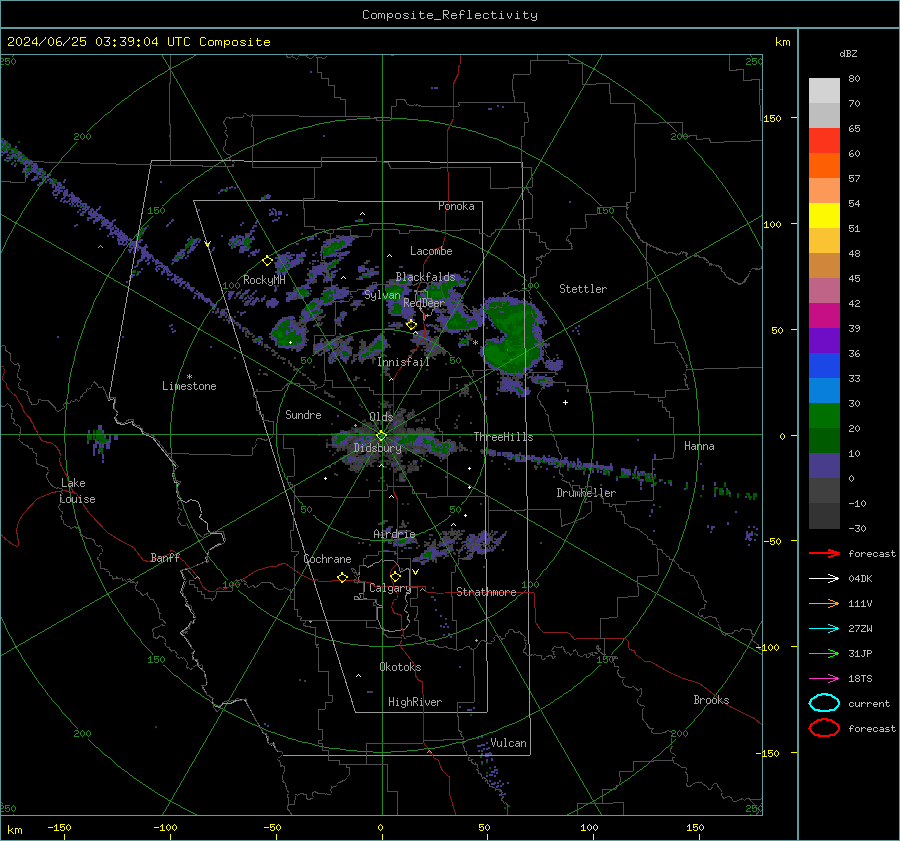Click the 'current' legend text

pyautogui.click(x=869, y=703)
